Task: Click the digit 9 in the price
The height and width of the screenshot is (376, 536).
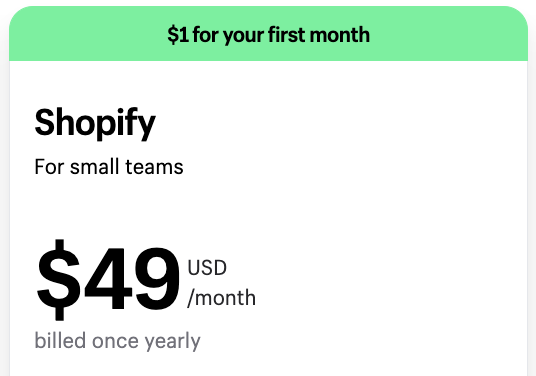Action: click(157, 279)
